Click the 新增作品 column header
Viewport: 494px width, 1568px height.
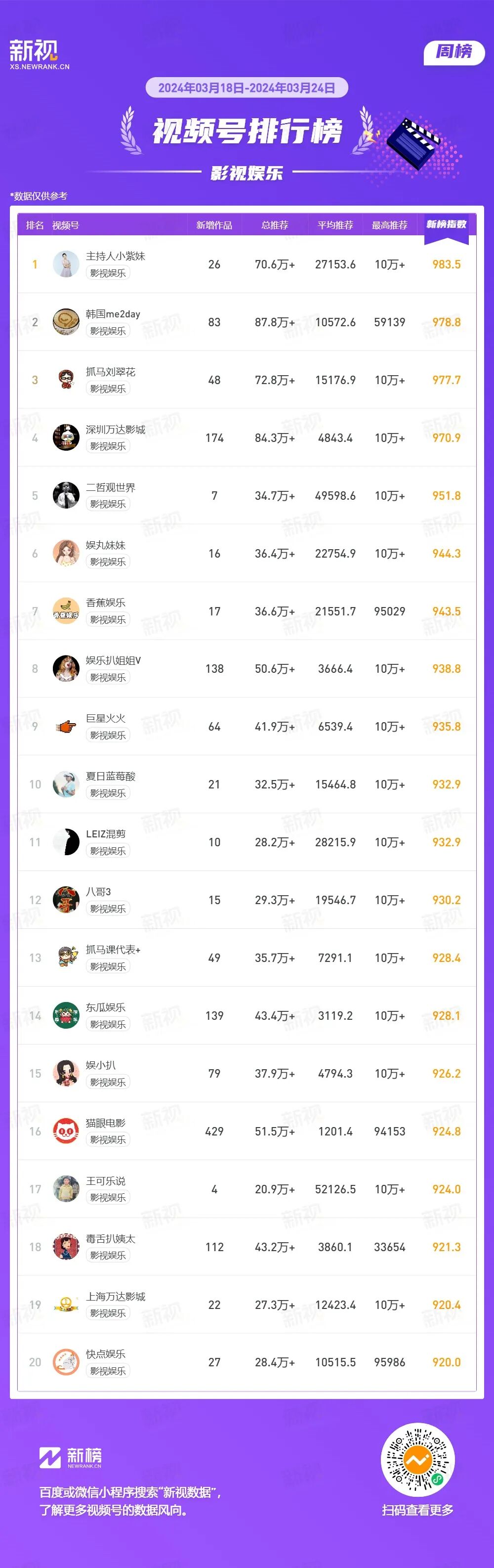(214, 225)
